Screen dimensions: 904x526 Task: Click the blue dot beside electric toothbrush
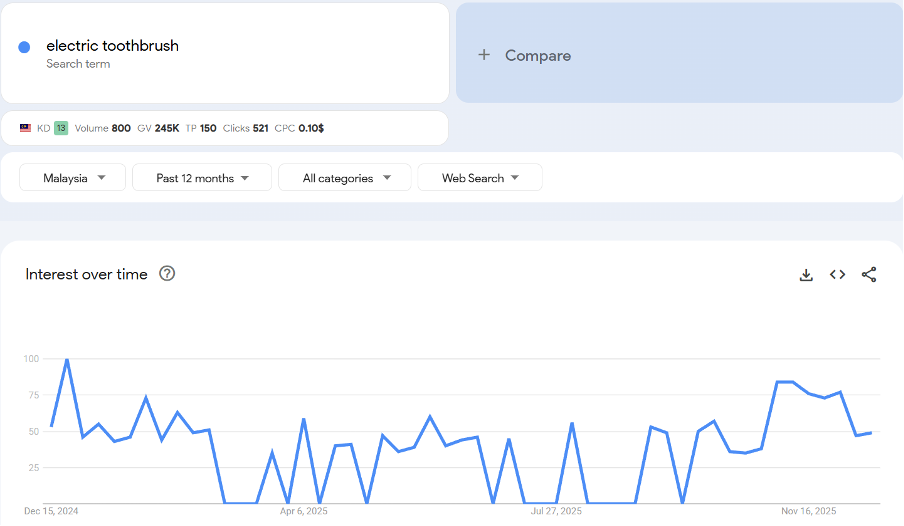pyautogui.click(x=24, y=47)
